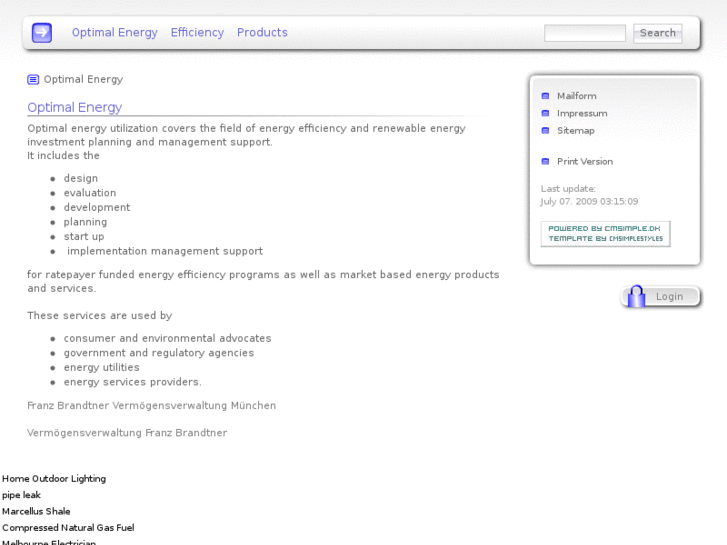Click the Optimal Energy breadcrumb text
The width and height of the screenshot is (727, 545).
[x=83, y=79]
